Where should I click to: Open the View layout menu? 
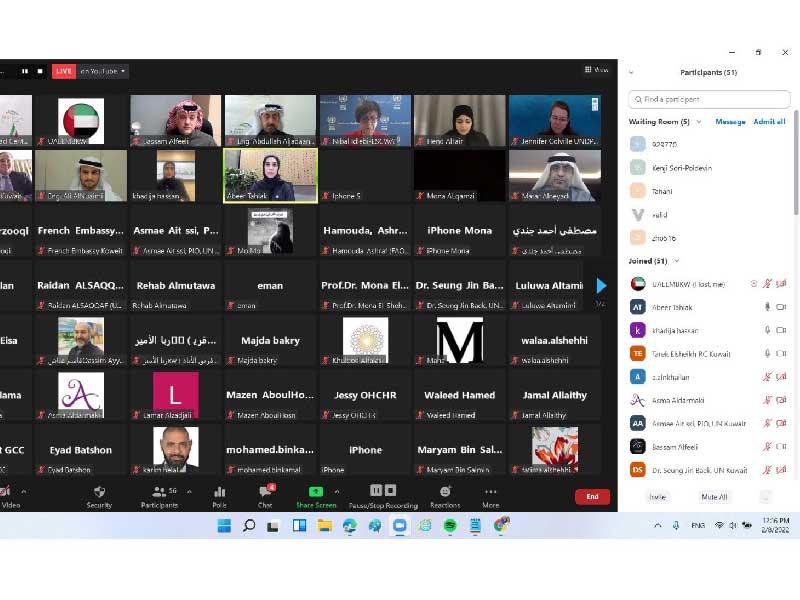click(x=597, y=70)
